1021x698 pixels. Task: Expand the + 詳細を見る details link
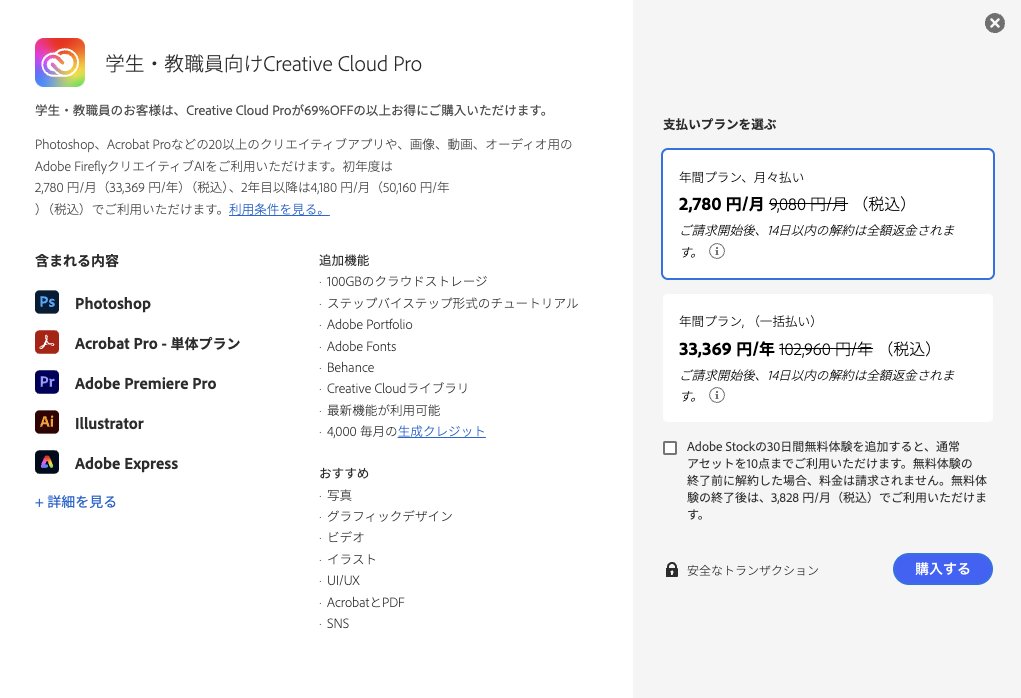pos(76,502)
